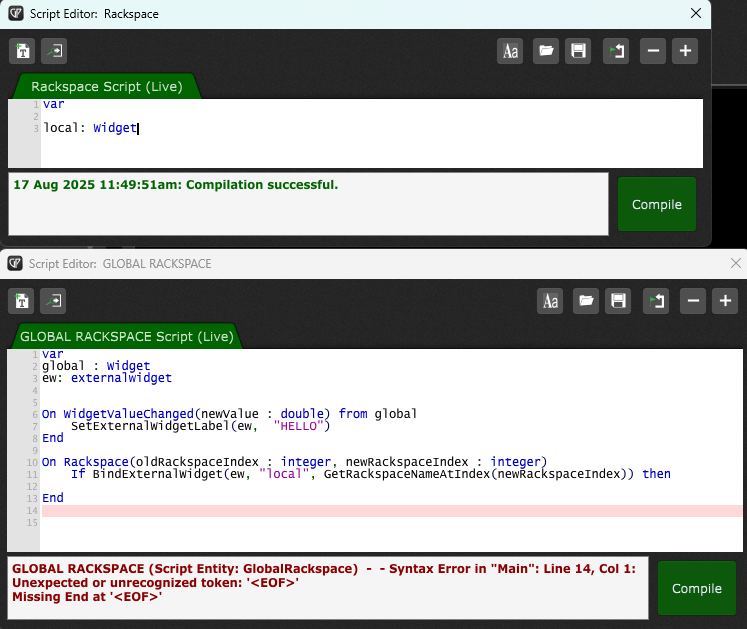Viewport: 747px width, 629px height.
Task: Click 'global : Widget' declaration on line 2
Action: pyautogui.click(x=96, y=366)
